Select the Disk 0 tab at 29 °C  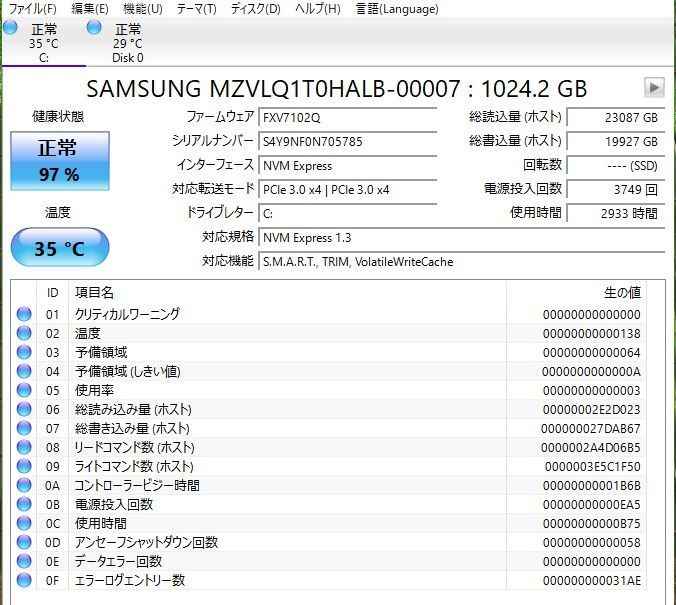[128, 43]
